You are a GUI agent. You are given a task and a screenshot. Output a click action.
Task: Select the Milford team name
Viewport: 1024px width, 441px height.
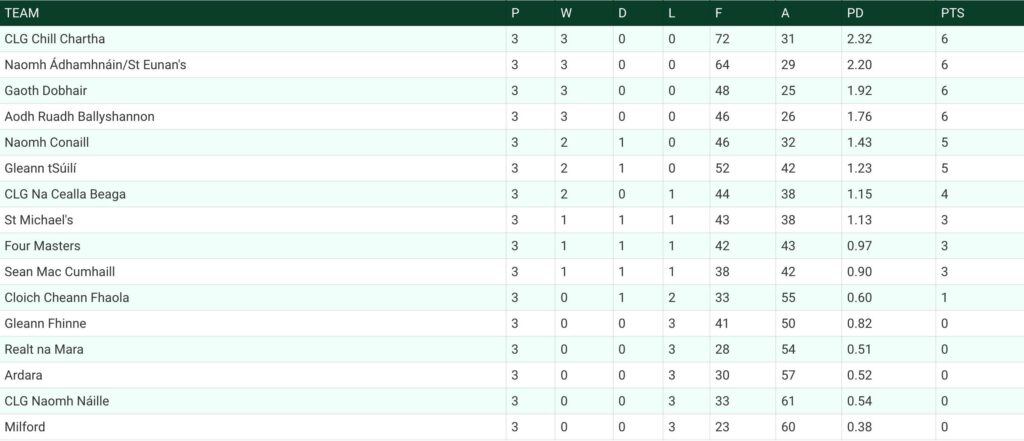25,427
